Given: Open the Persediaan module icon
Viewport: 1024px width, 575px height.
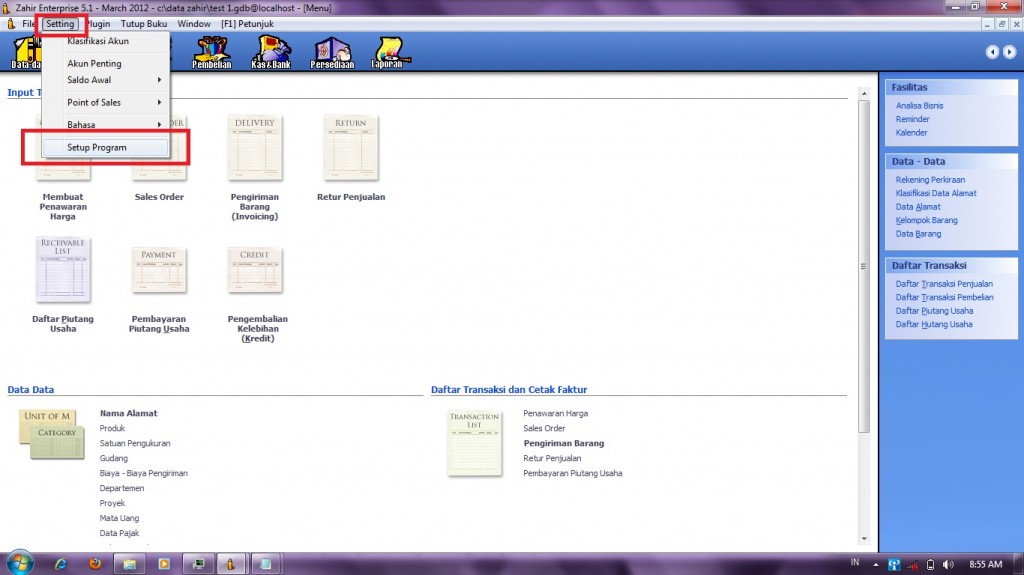Looking at the screenshot, I should click(x=332, y=52).
